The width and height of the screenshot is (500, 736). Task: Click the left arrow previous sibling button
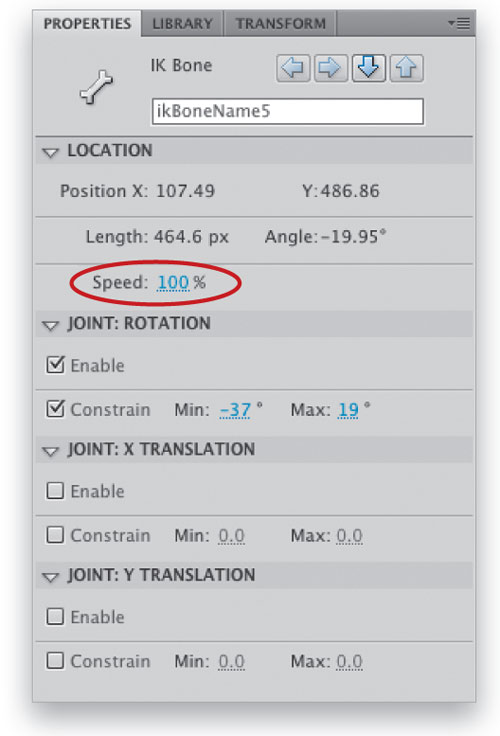tap(293, 68)
